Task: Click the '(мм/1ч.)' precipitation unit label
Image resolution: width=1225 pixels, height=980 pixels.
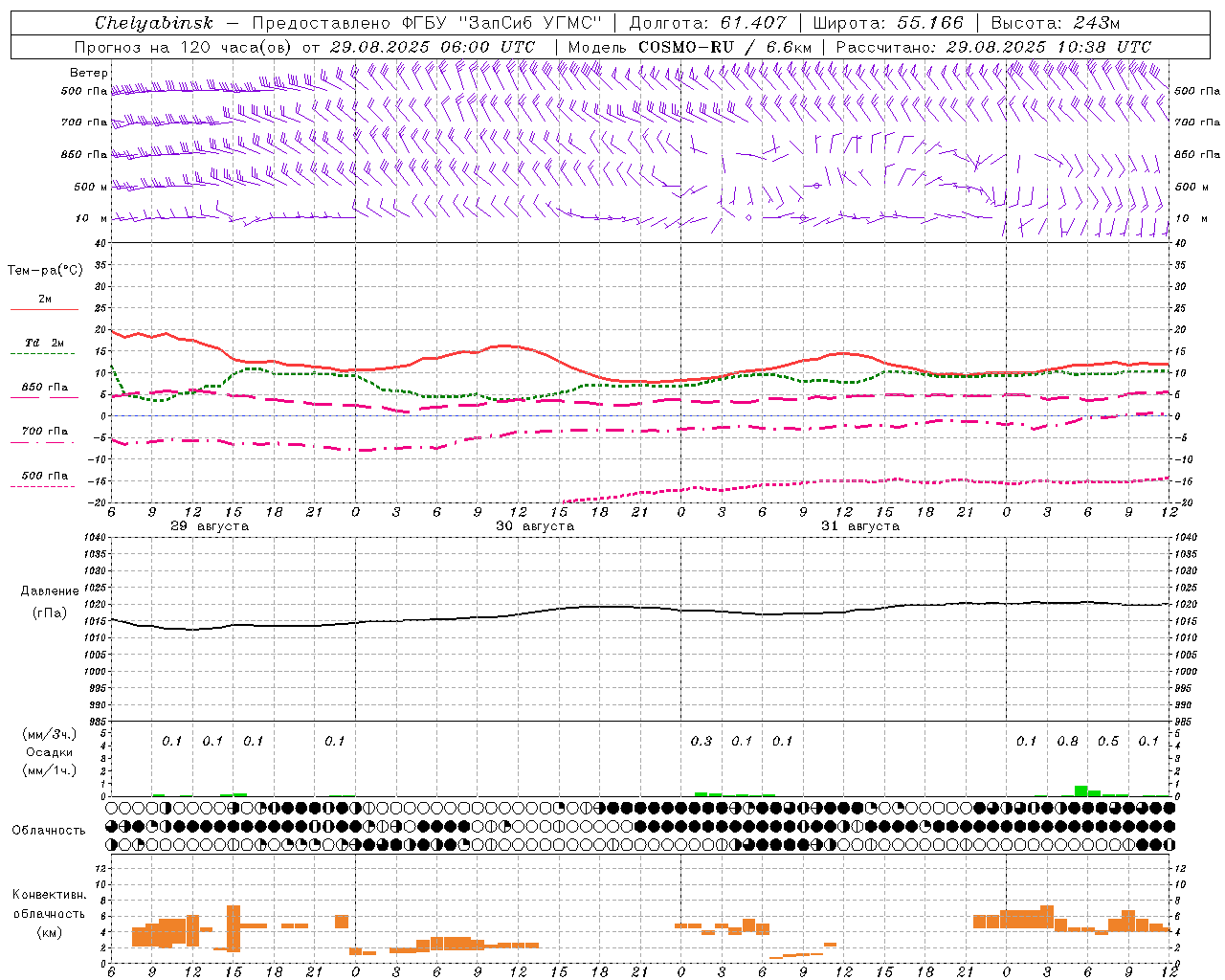Action: tap(50, 770)
